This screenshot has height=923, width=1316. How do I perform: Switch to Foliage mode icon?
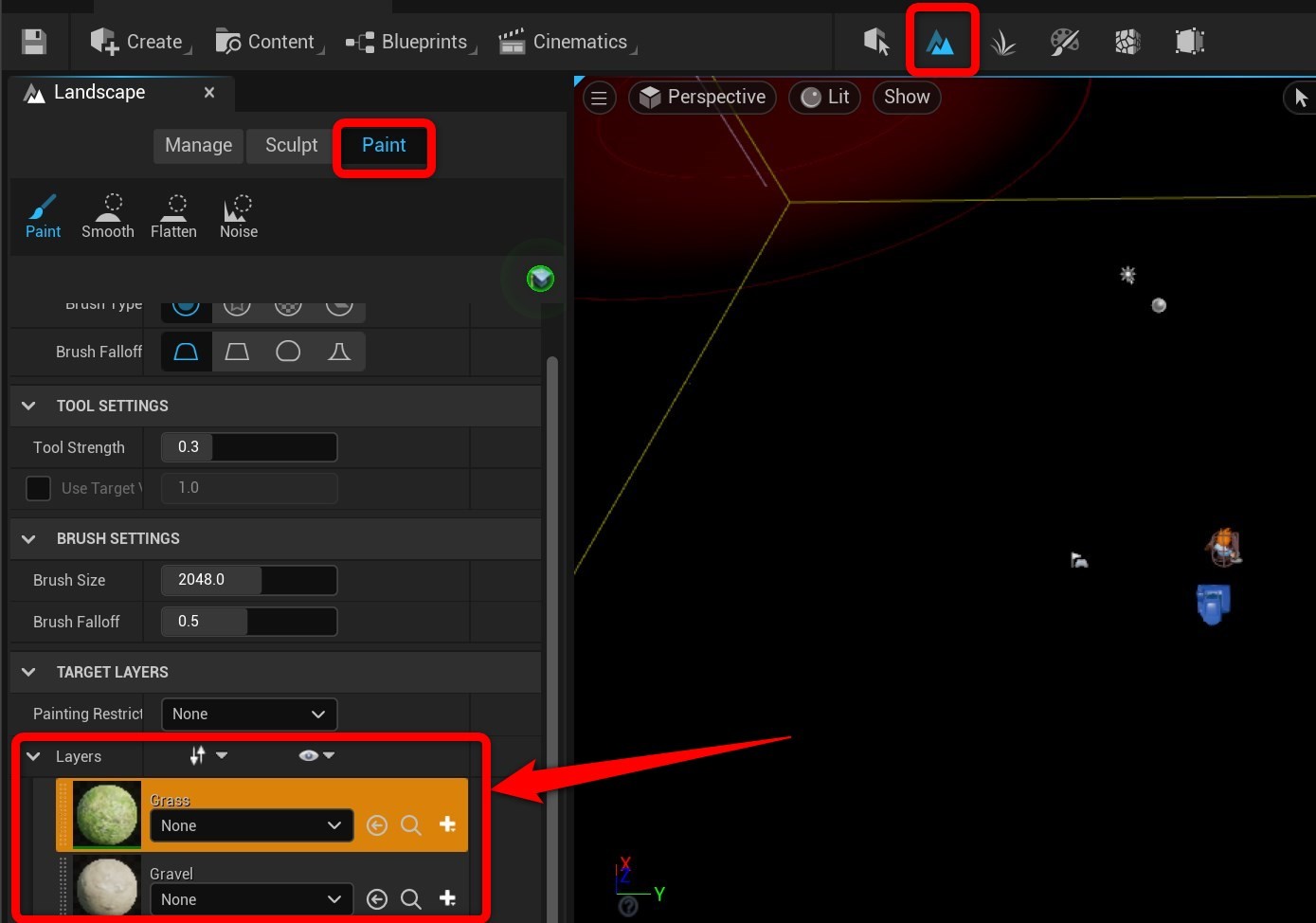tap(1002, 42)
